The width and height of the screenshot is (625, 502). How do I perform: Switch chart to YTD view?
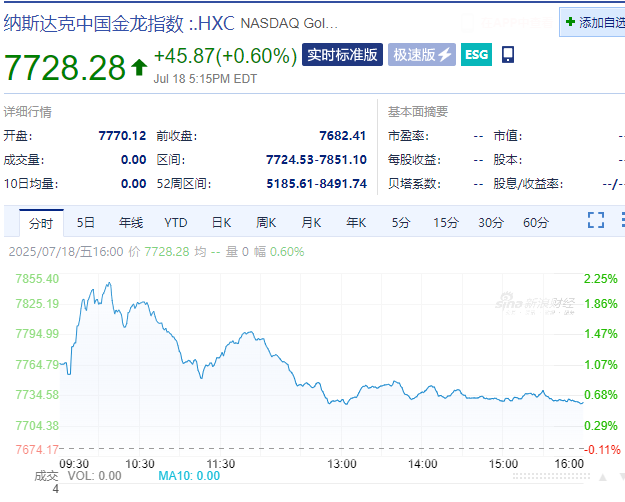point(176,222)
